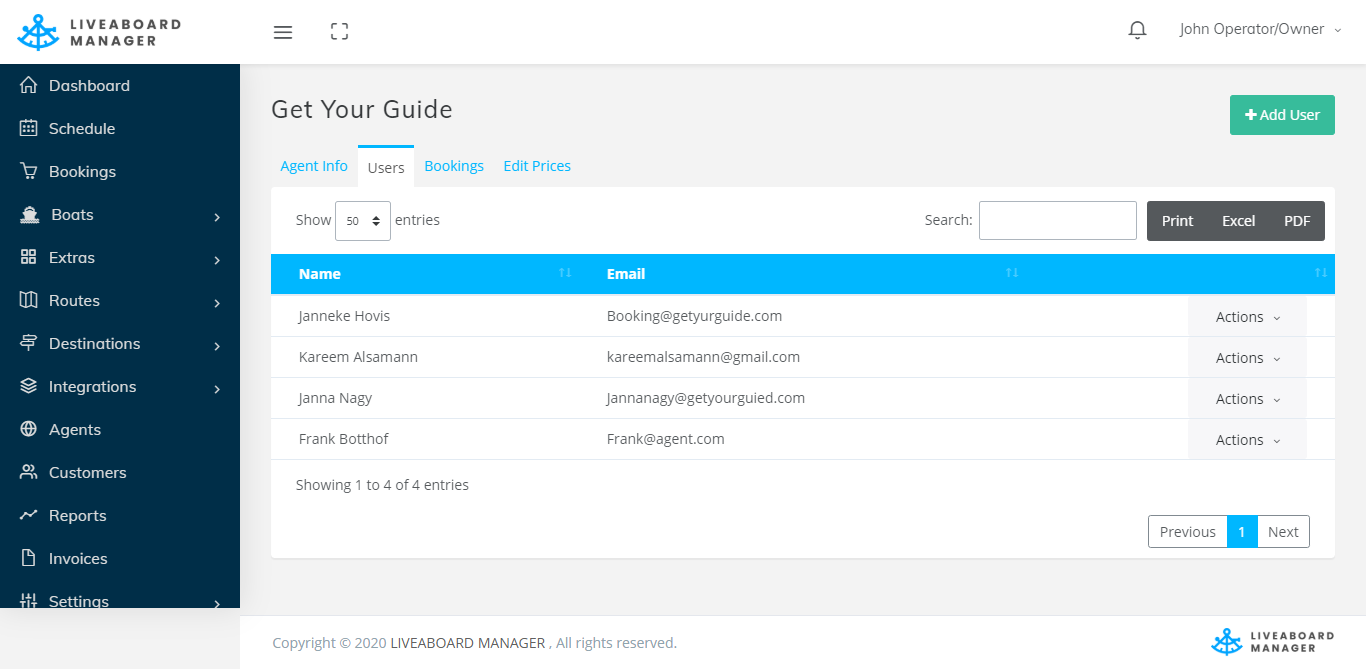Click the Agents globe icon
The height and width of the screenshot is (669, 1366).
coord(29,430)
